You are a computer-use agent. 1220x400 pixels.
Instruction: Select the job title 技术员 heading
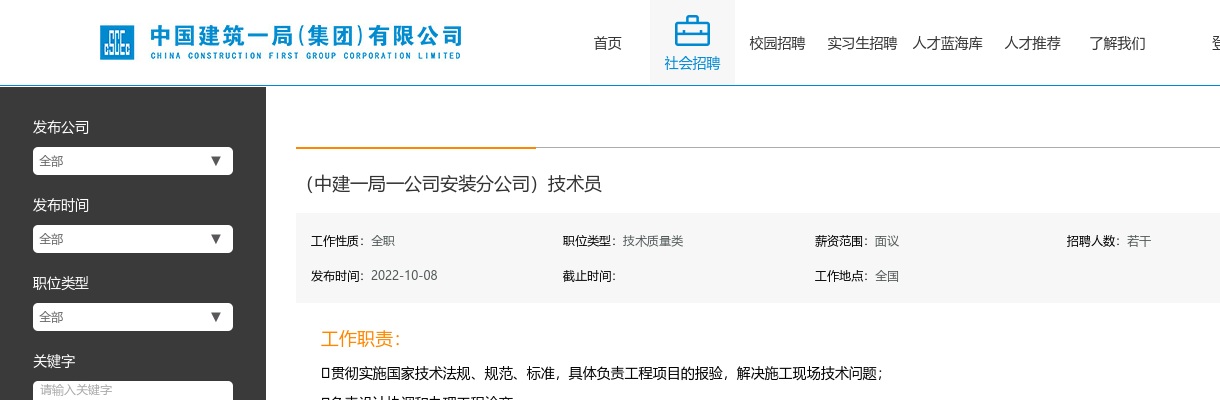[x=452, y=184]
